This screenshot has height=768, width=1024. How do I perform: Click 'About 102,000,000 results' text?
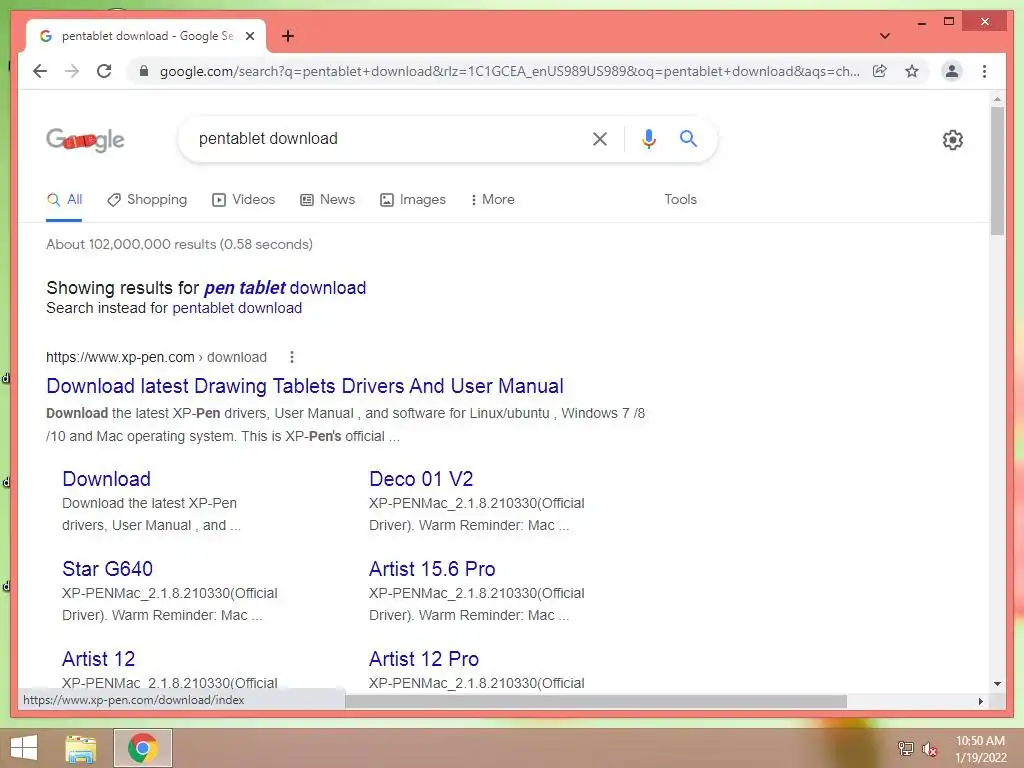pos(131,244)
